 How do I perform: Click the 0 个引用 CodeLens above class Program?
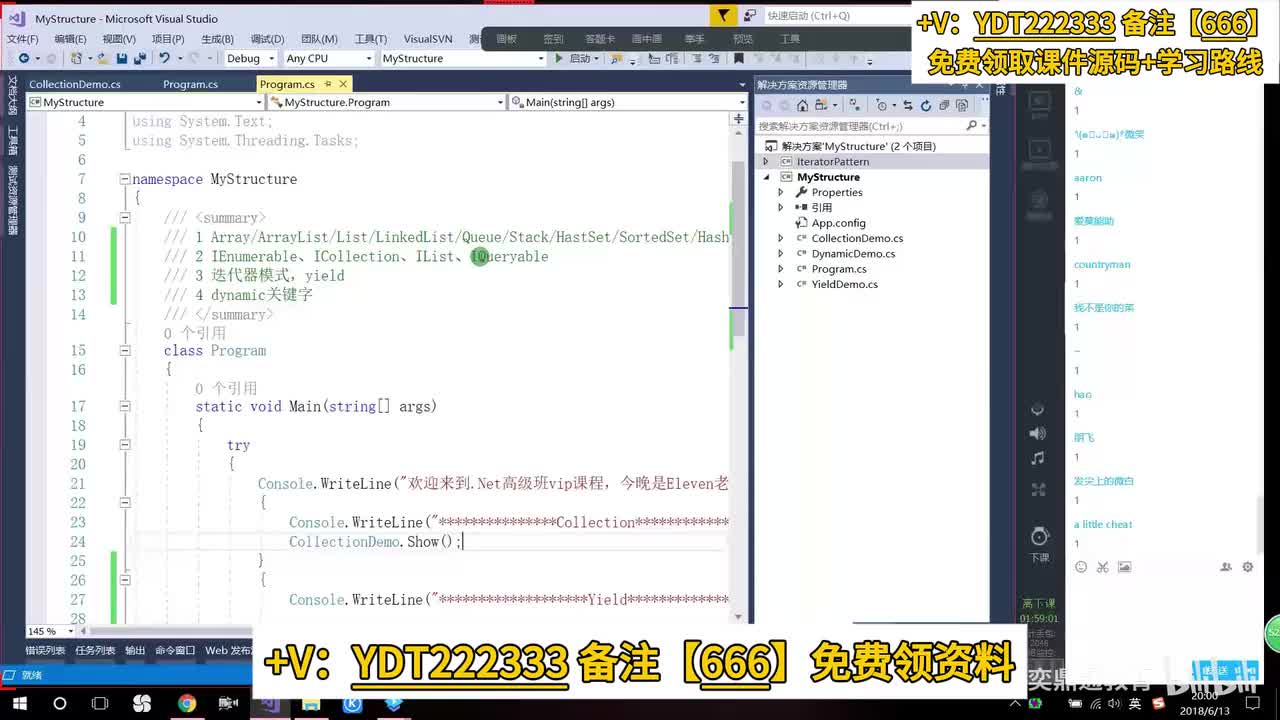coord(195,333)
